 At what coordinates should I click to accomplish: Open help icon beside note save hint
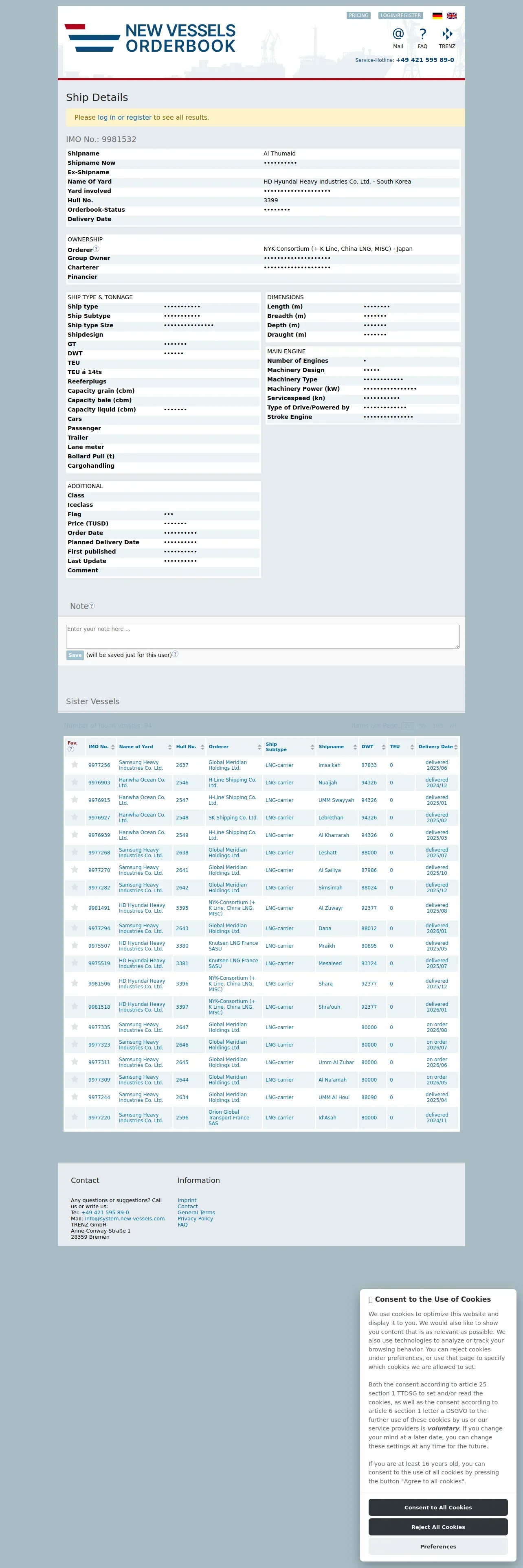(x=175, y=654)
